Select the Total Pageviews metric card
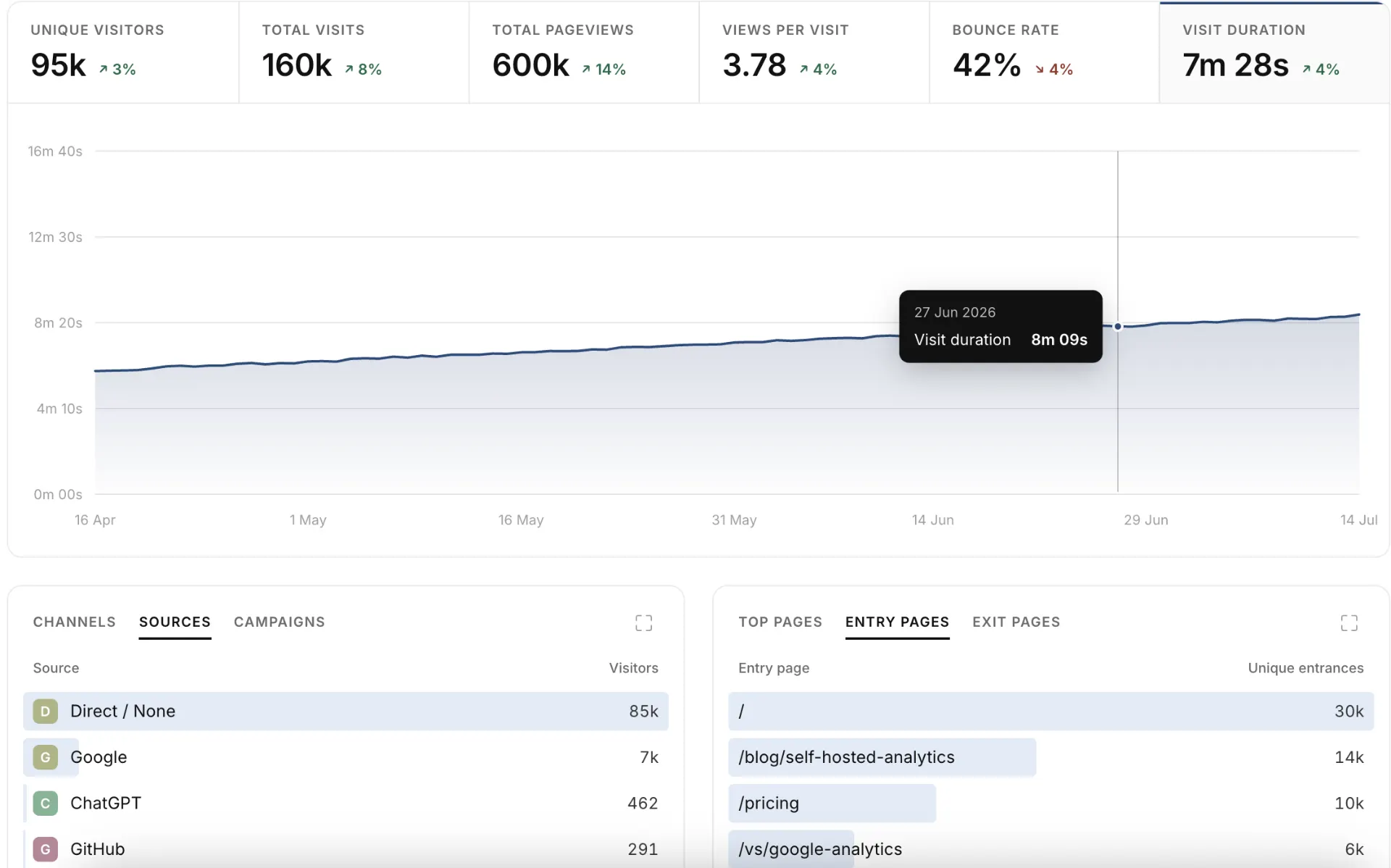The height and width of the screenshot is (868, 1391). (584, 52)
